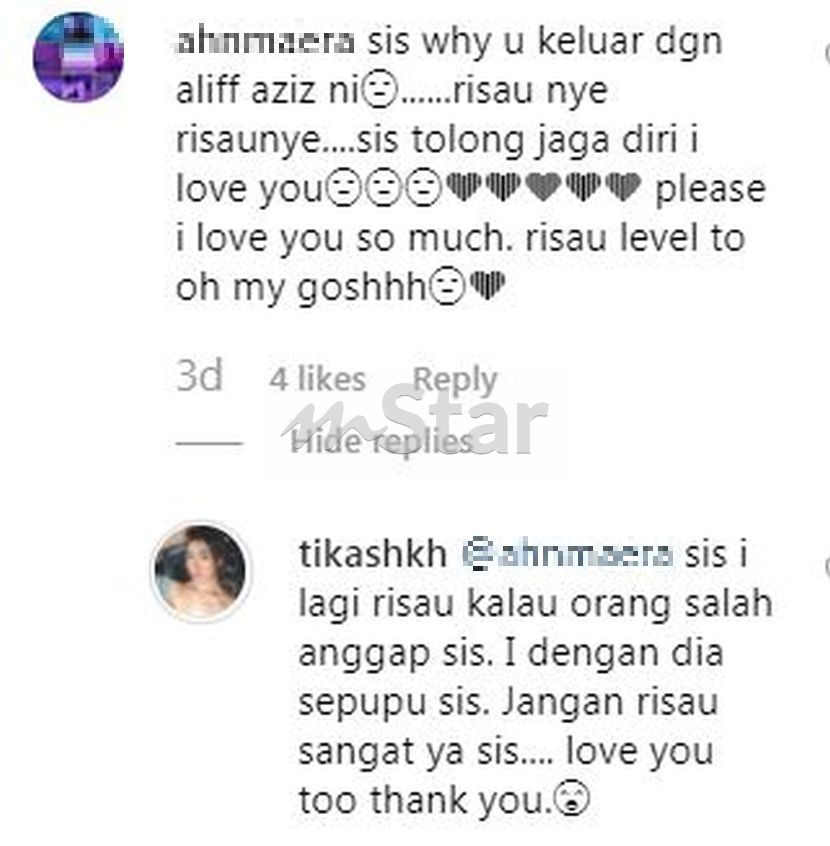This screenshot has height=846, width=830.
Task: Follow the blurred @mention in tikashkh's reply
Action: (x=568, y=555)
